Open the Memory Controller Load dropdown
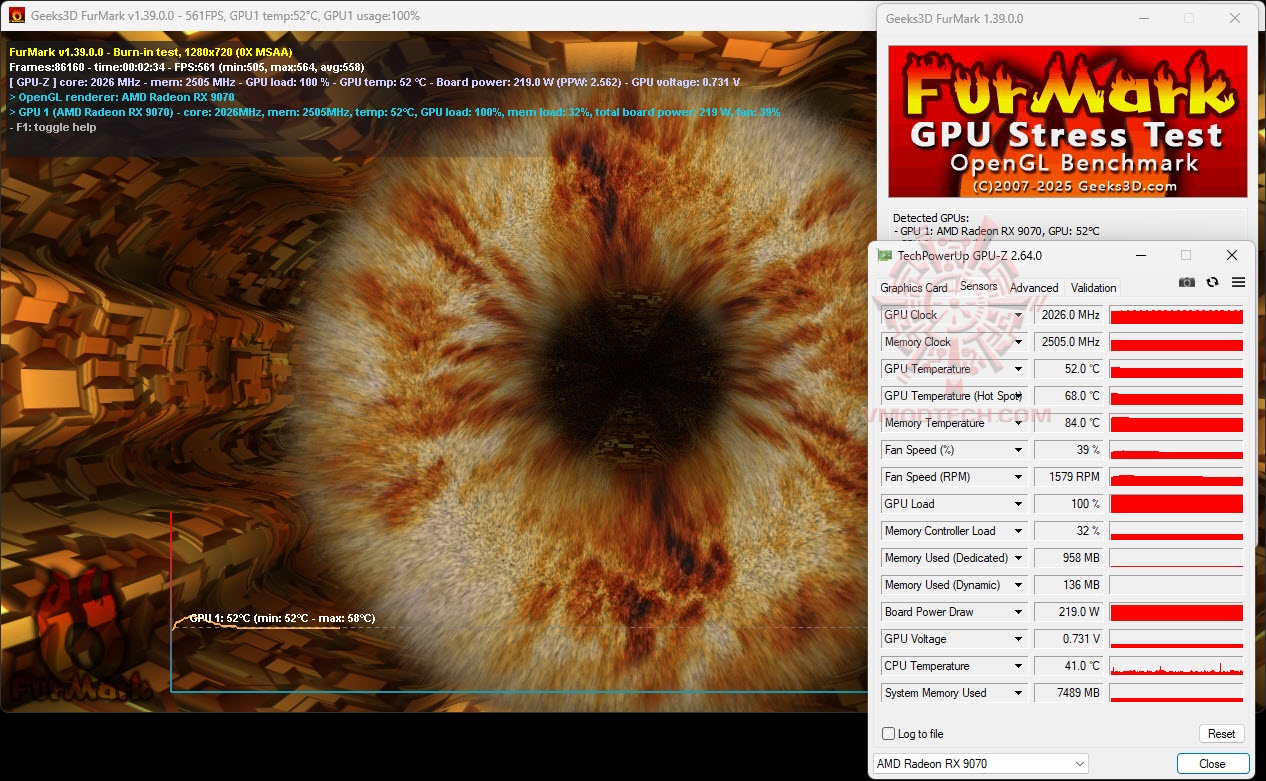Viewport: 1266px width, 781px height. coord(1018,531)
